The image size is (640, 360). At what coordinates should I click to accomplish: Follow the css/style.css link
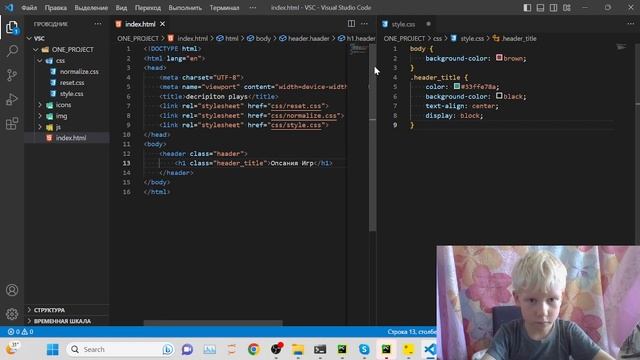[296, 125]
